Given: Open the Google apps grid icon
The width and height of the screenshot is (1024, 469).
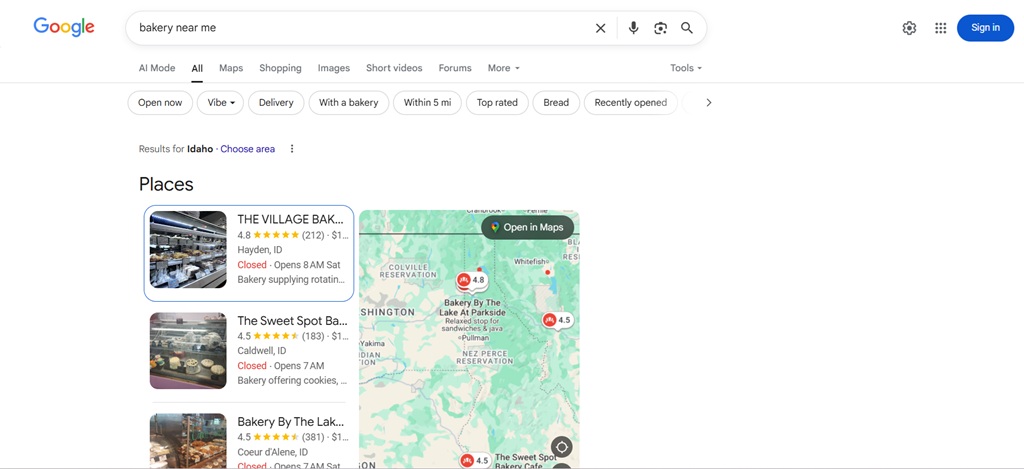Looking at the screenshot, I should 940,28.
